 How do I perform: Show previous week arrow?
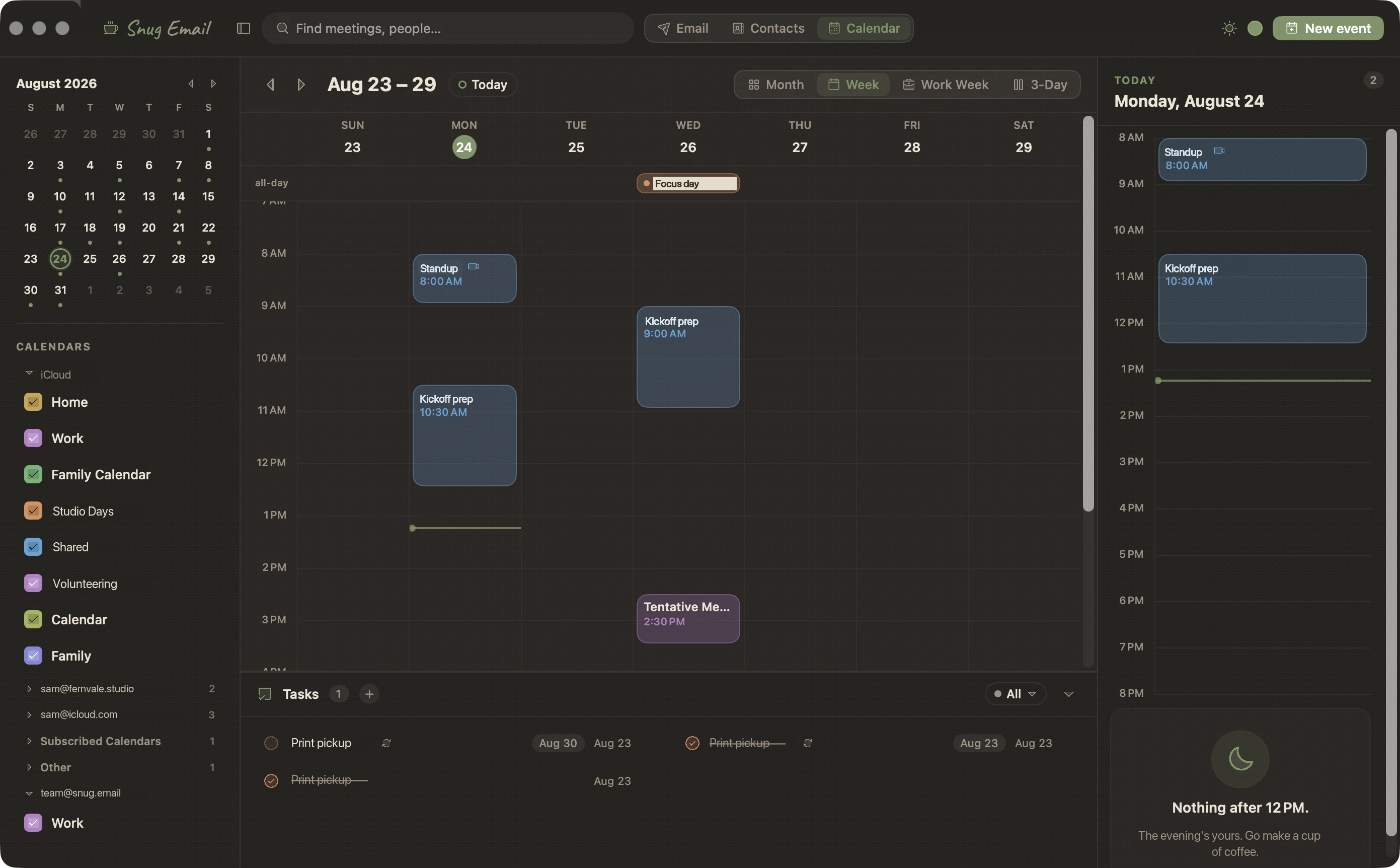270,85
